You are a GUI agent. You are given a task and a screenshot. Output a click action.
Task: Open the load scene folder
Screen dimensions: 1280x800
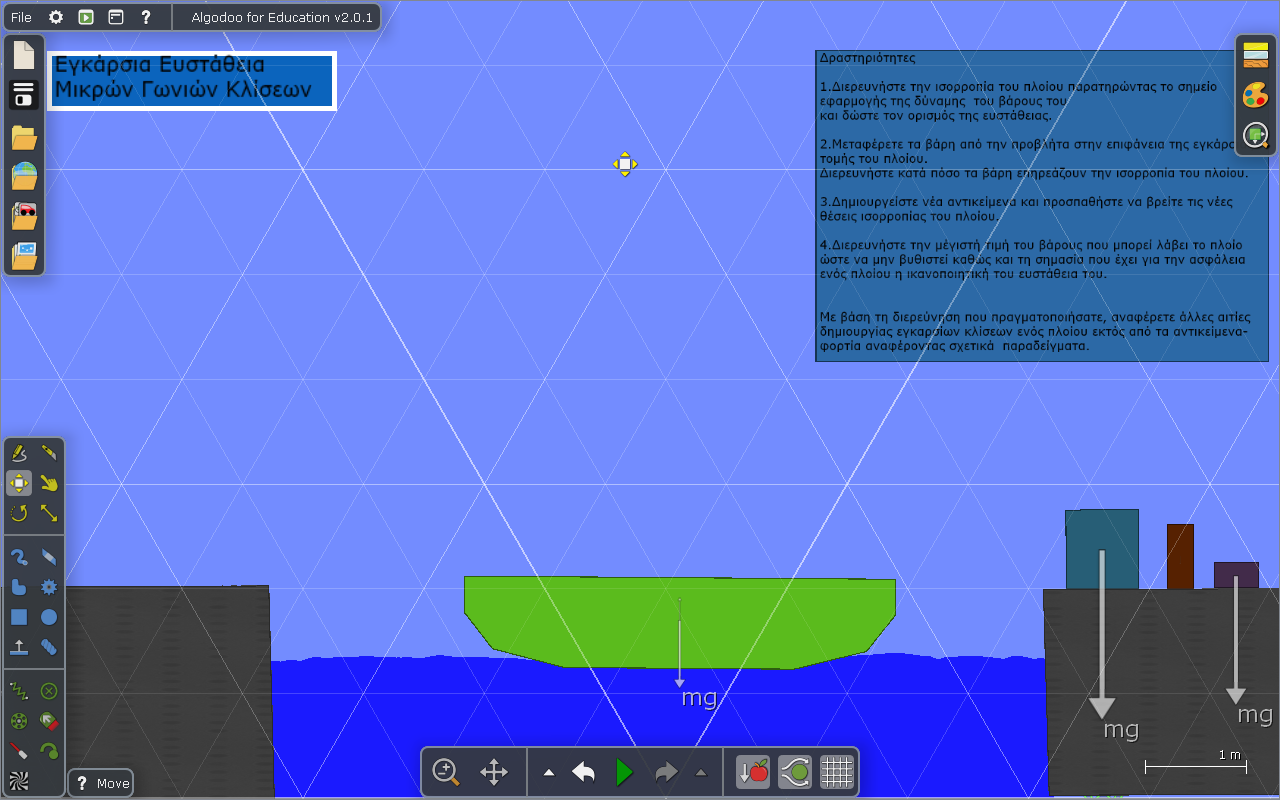pyautogui.click(x=24, y=138)
